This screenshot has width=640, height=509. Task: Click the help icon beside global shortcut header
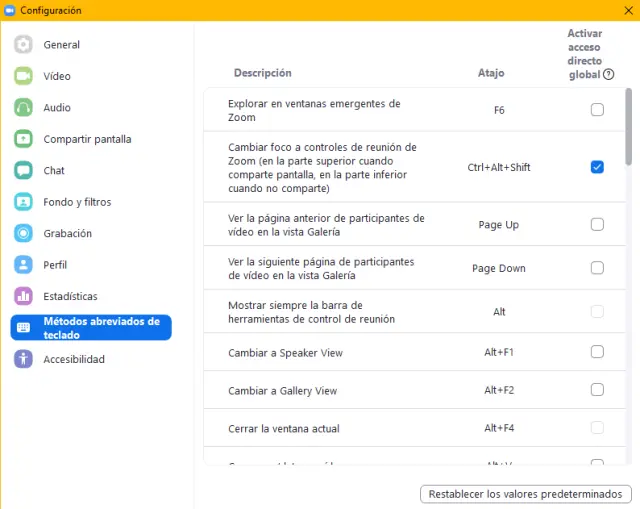(609, 74)
